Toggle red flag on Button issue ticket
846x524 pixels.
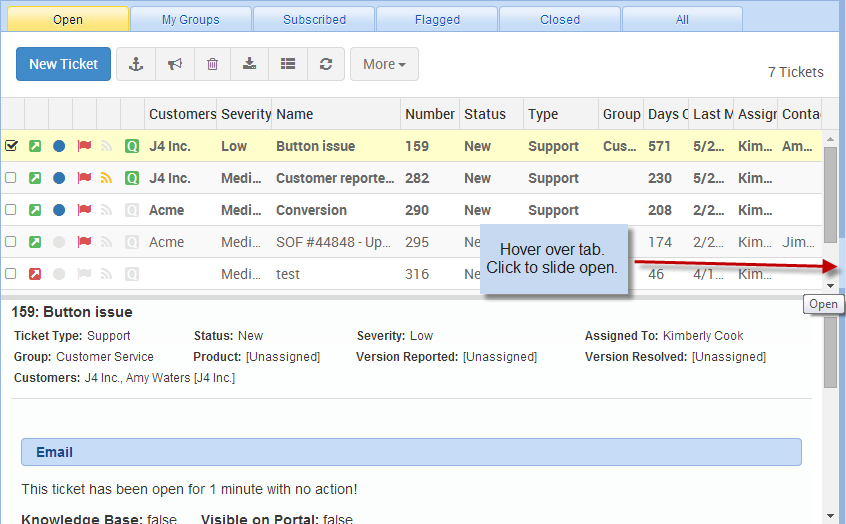[x=84, y=146]
